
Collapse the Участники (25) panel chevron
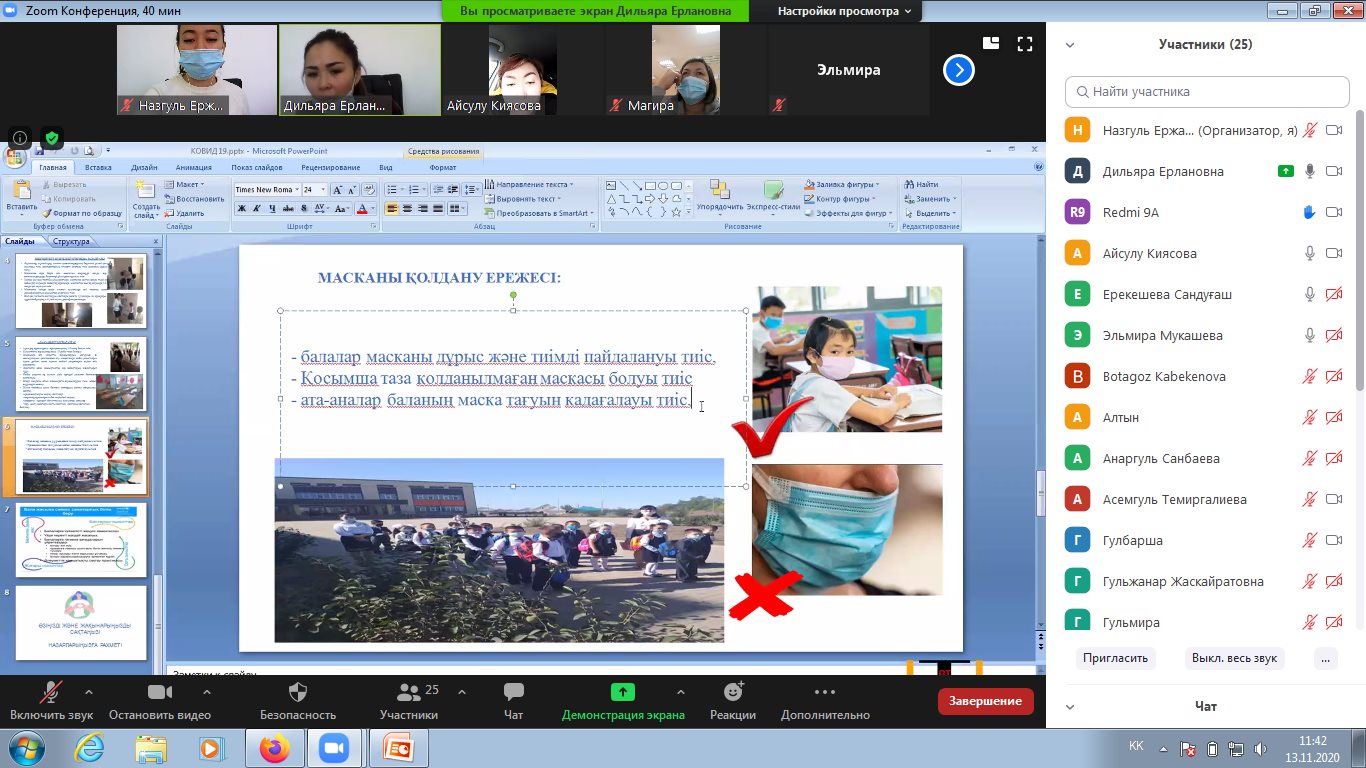(1070, 45)
